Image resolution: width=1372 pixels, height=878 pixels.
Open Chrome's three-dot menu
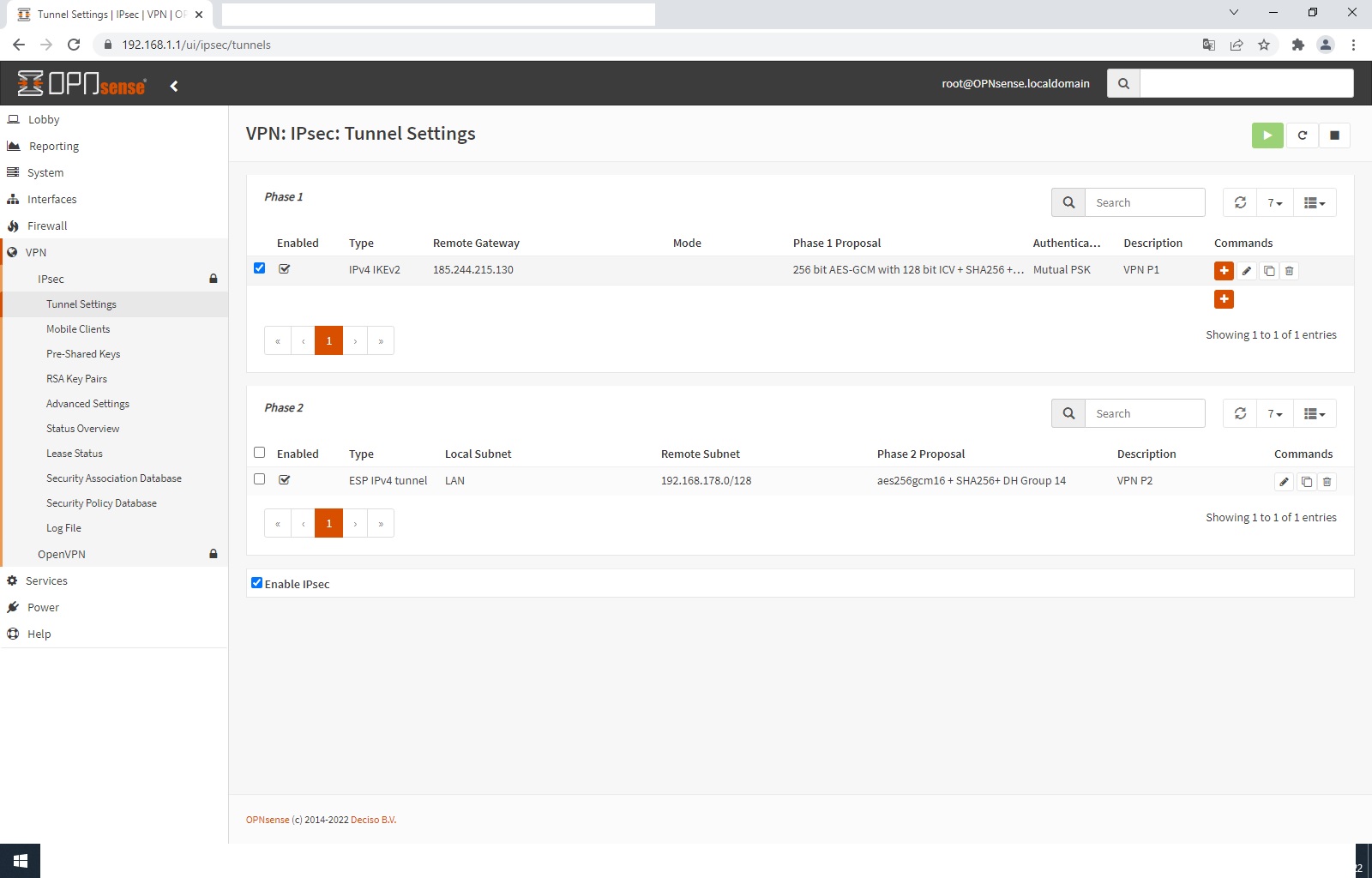click(x=1353, y=45)
